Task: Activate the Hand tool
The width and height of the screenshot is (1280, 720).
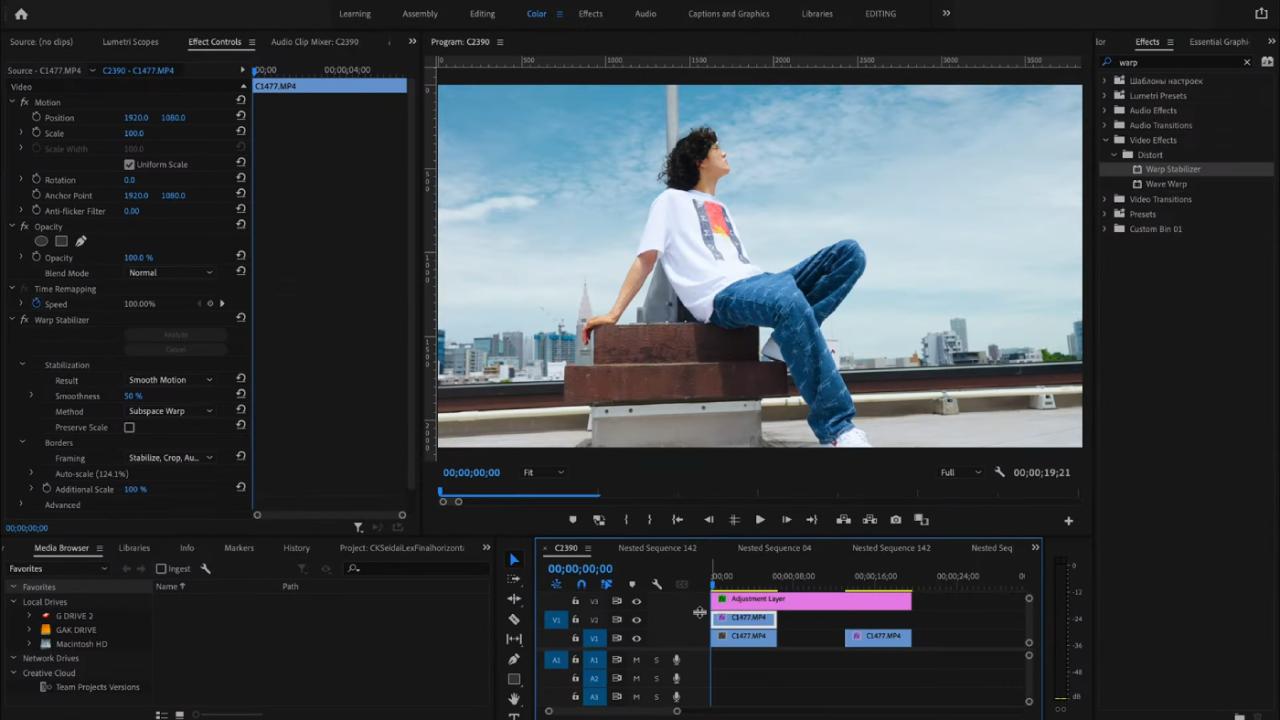Action: 514,698
